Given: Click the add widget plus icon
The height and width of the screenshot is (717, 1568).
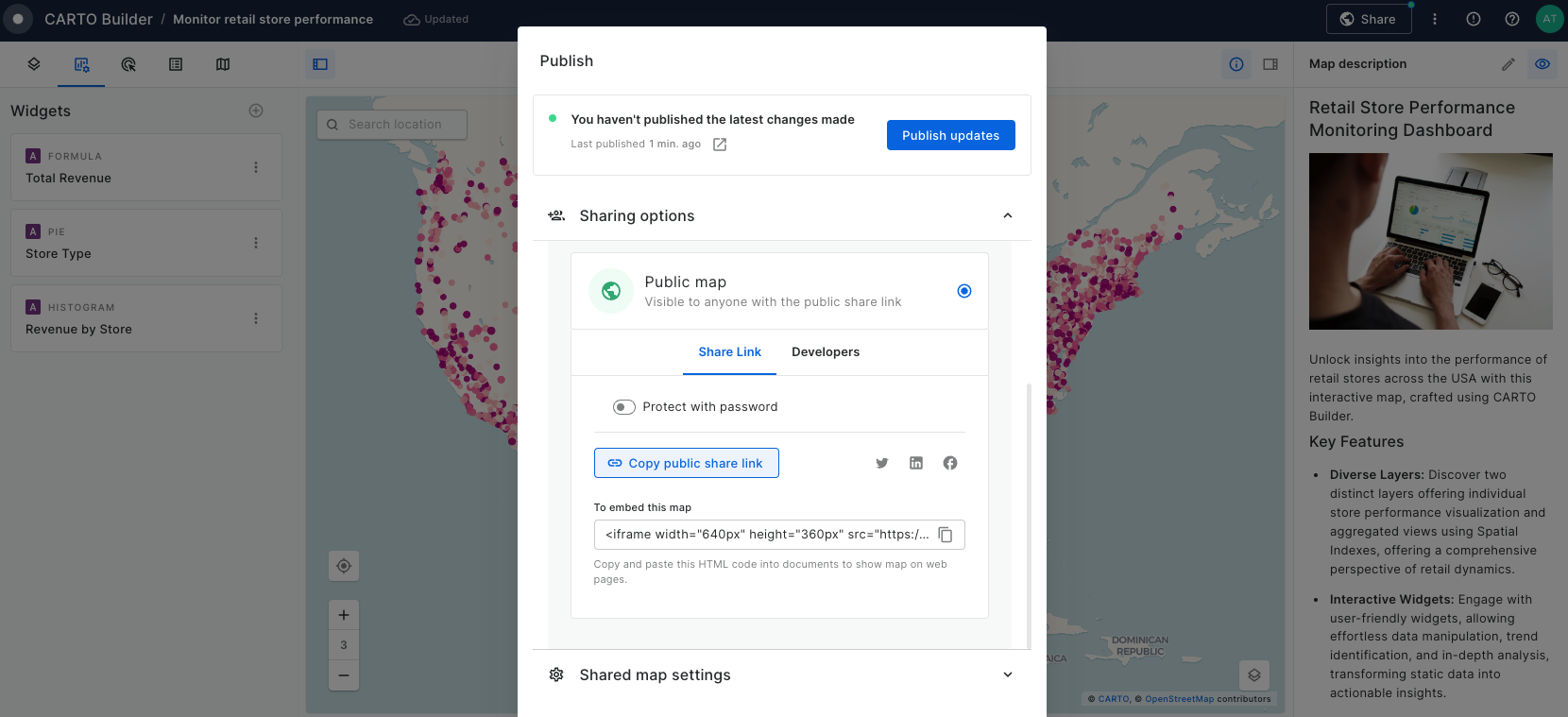Looking at the screenshot, I should click(x=256, y=111).
